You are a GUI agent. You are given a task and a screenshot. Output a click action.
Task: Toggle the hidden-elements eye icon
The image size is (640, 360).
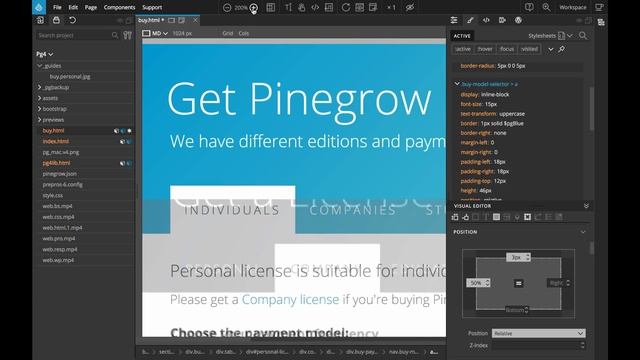[x=410, y=7]
